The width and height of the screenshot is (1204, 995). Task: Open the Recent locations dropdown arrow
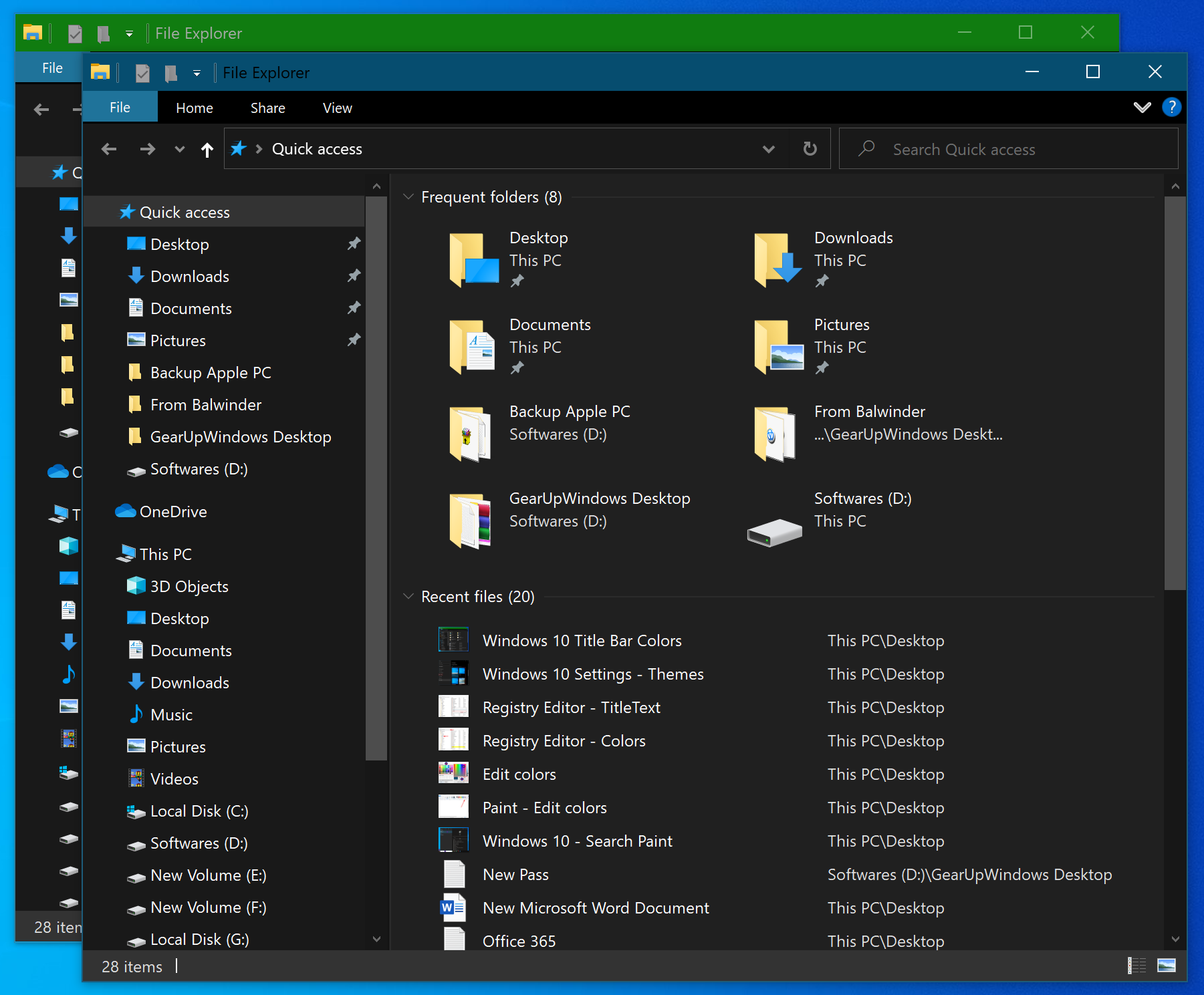[x=179, y=149]
